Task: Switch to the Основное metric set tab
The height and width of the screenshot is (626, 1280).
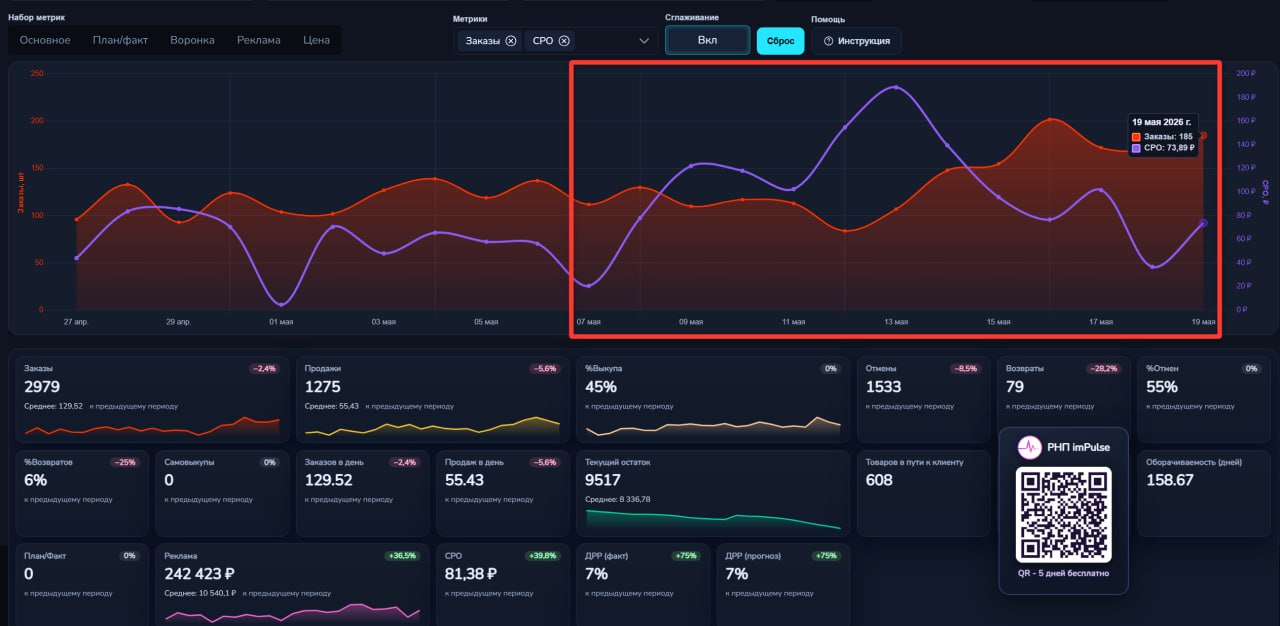Action: [45, 40]
